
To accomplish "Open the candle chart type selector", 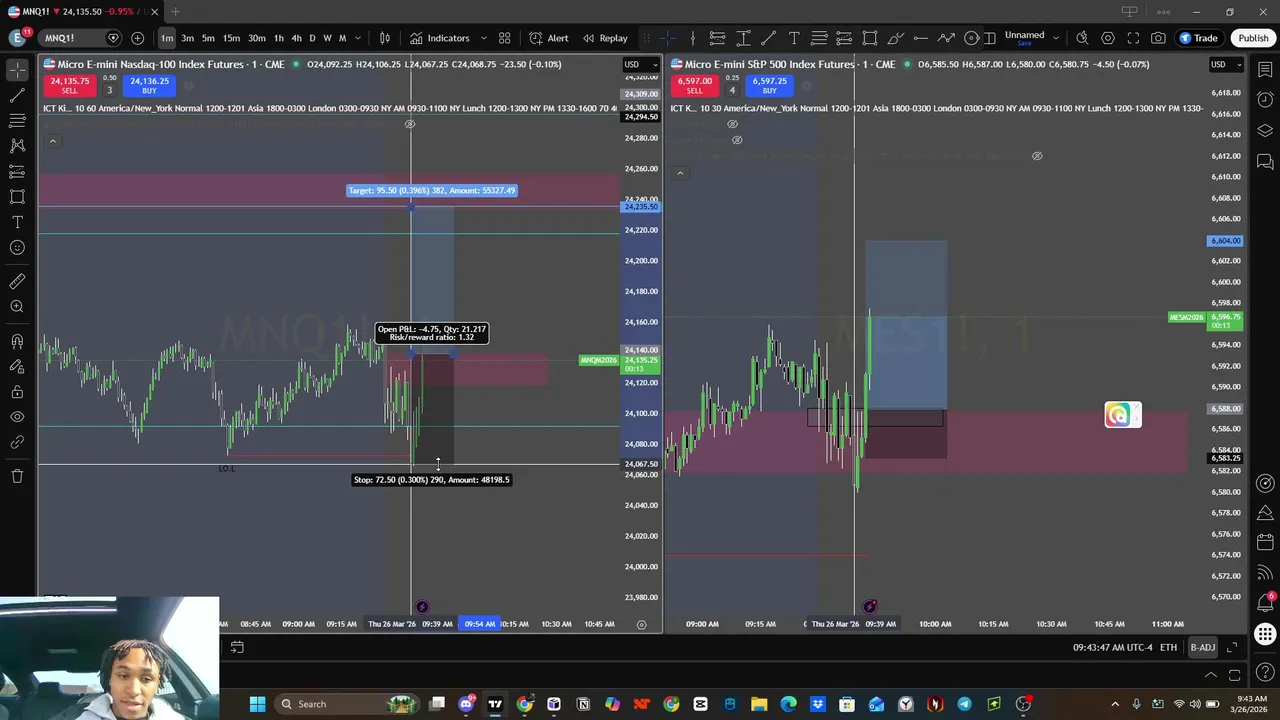I will [x=385, y=38].
